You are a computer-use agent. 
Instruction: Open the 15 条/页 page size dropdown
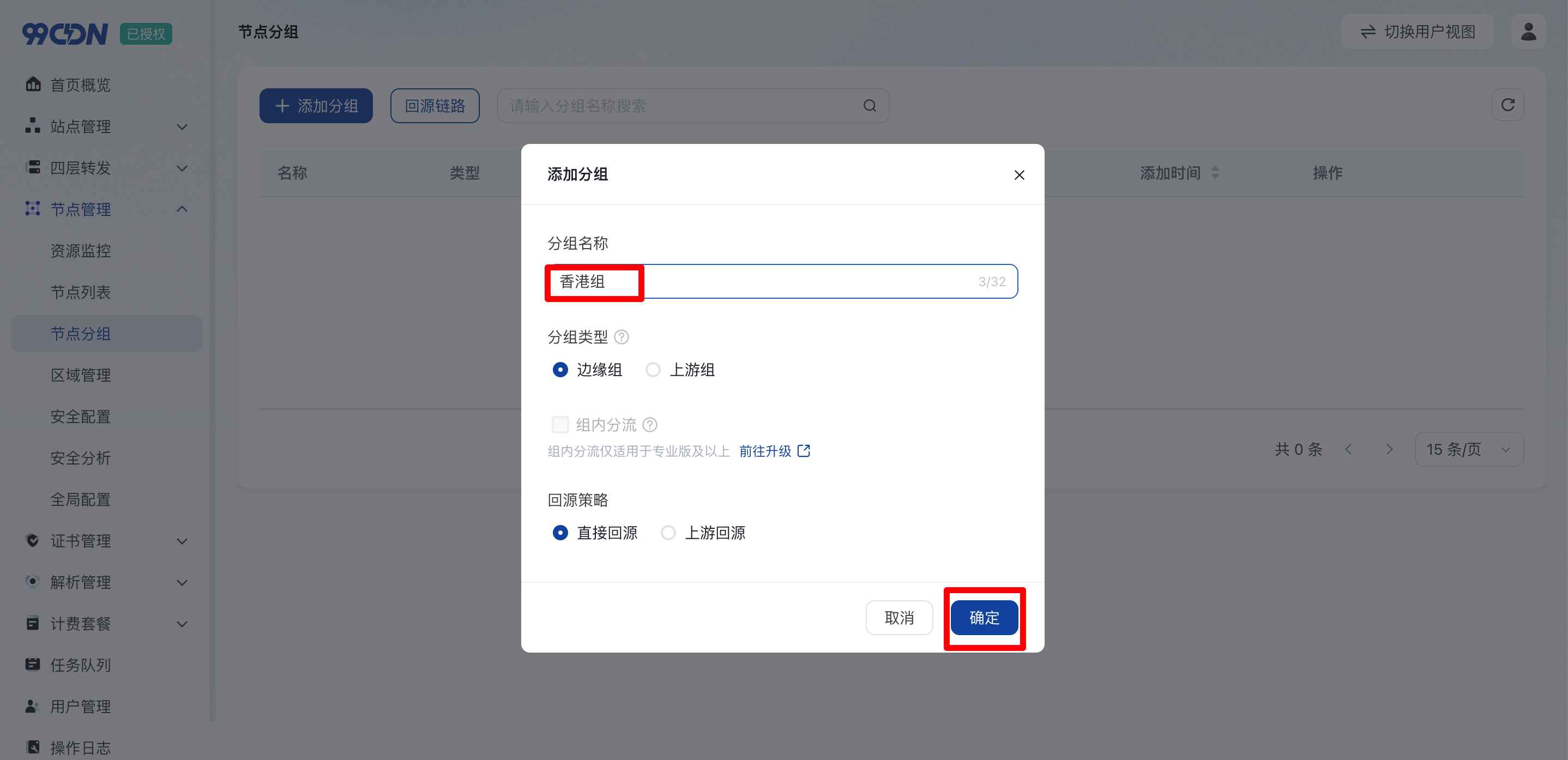point(1468,449)
